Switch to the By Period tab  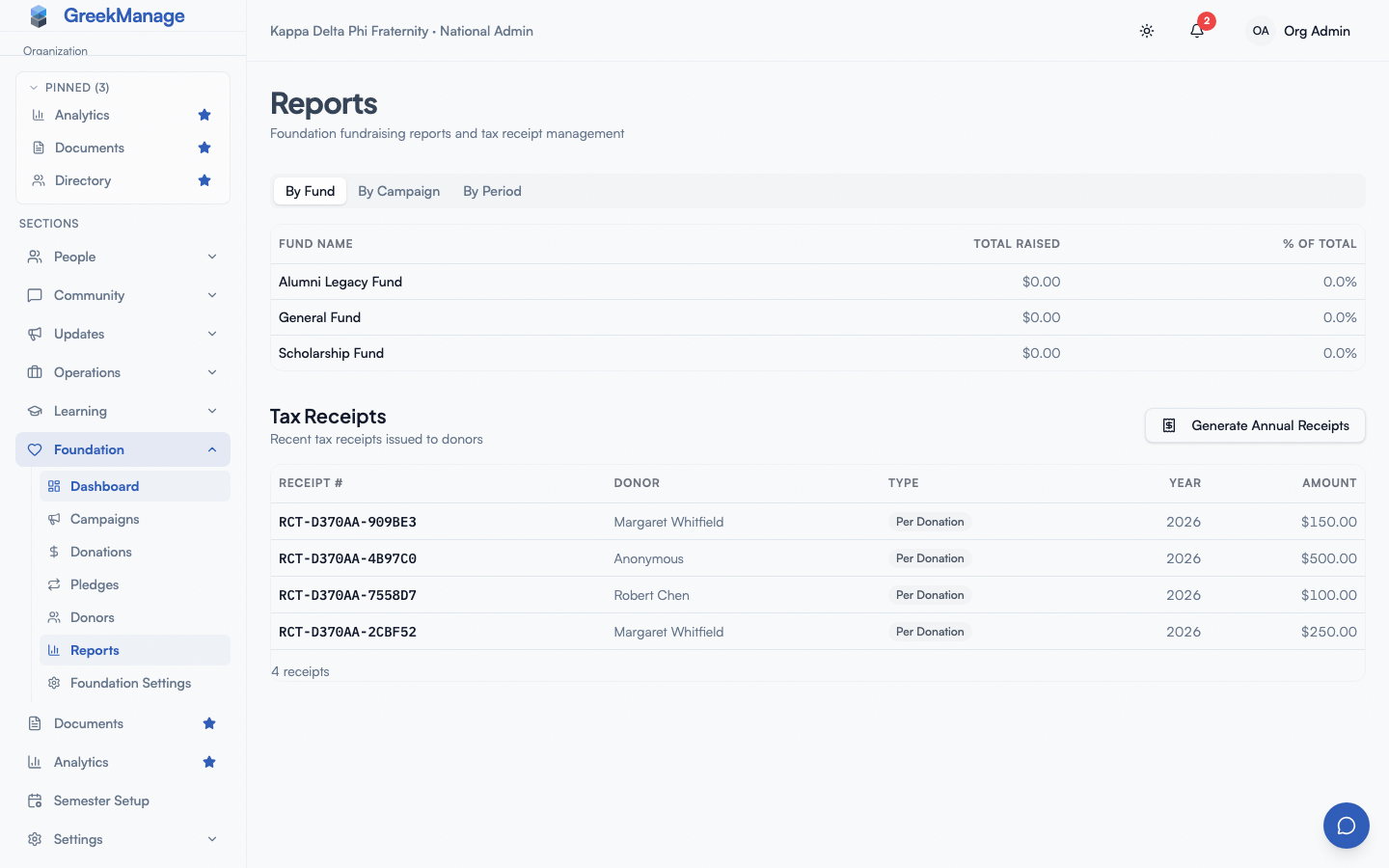point(492,191)
